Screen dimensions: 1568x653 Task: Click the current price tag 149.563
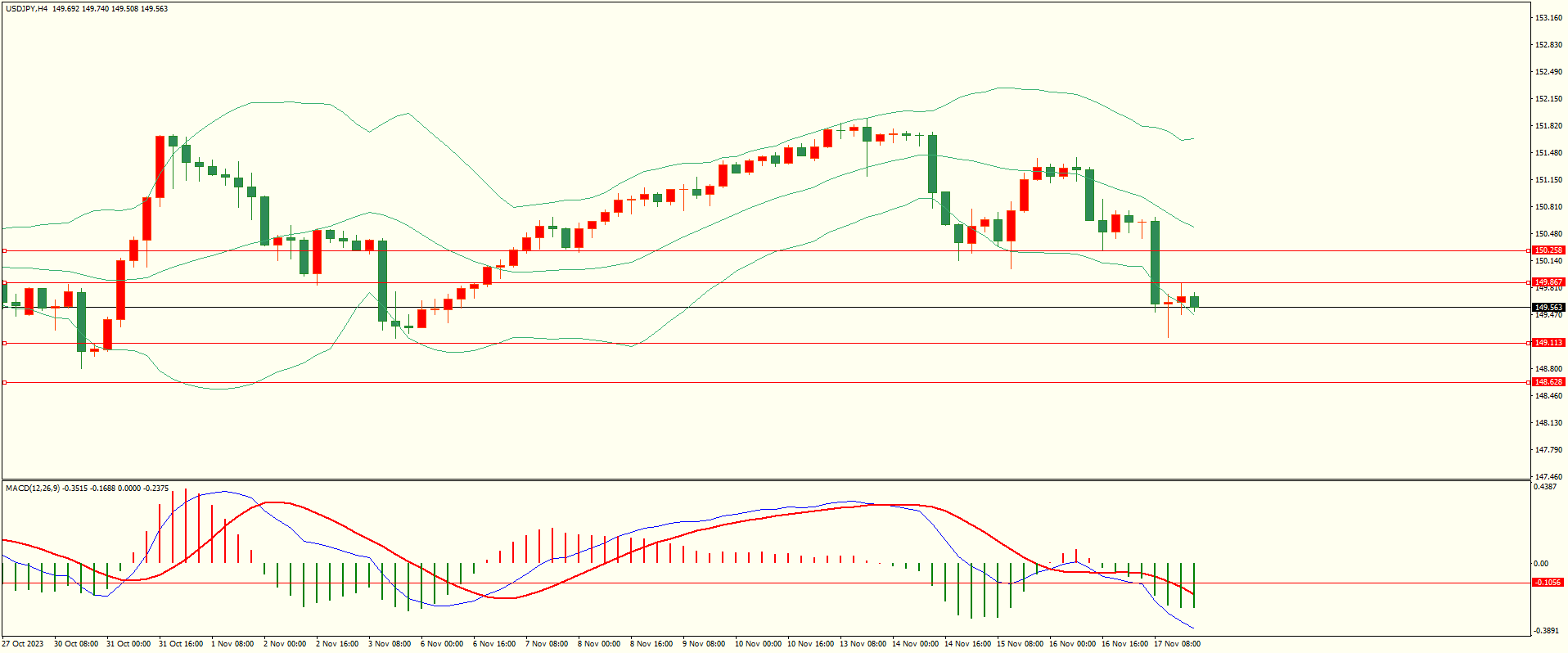click(x=1548, y=308)
